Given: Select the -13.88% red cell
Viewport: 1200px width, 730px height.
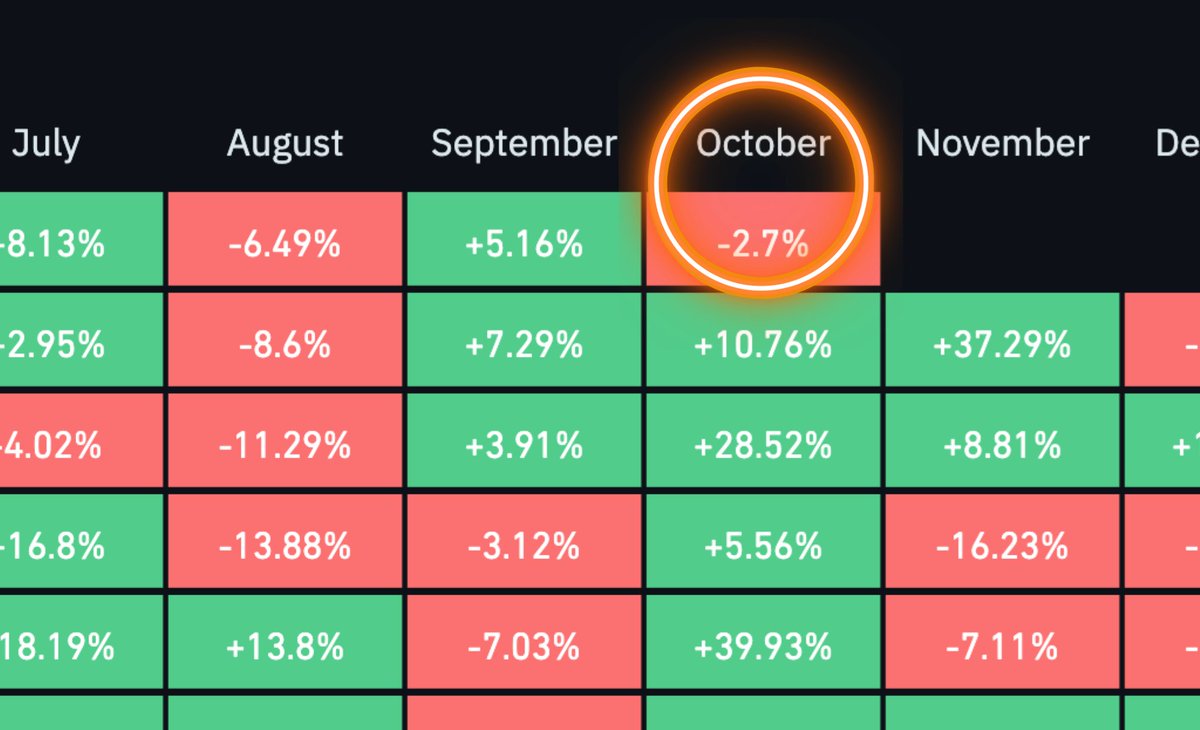Looking at the screenshot, I should pyautogui.click(x=285, y=545).
